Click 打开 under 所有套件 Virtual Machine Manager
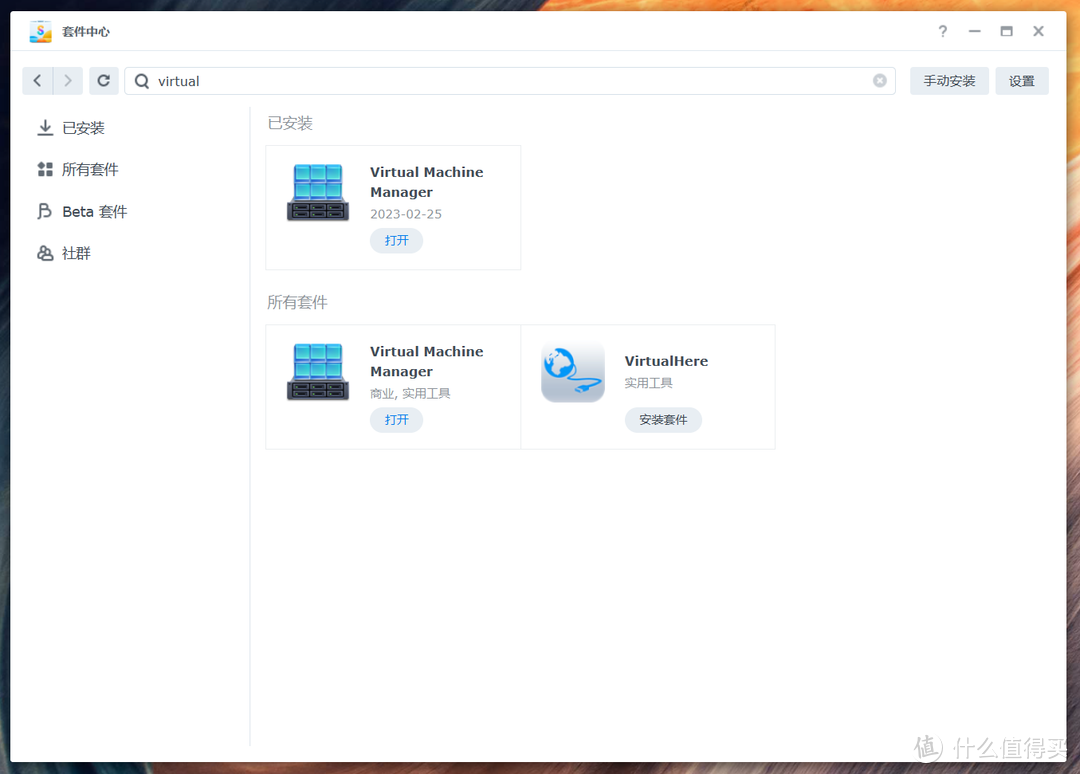The width and height of the screenshot is (1080, 774). (396, 419)
